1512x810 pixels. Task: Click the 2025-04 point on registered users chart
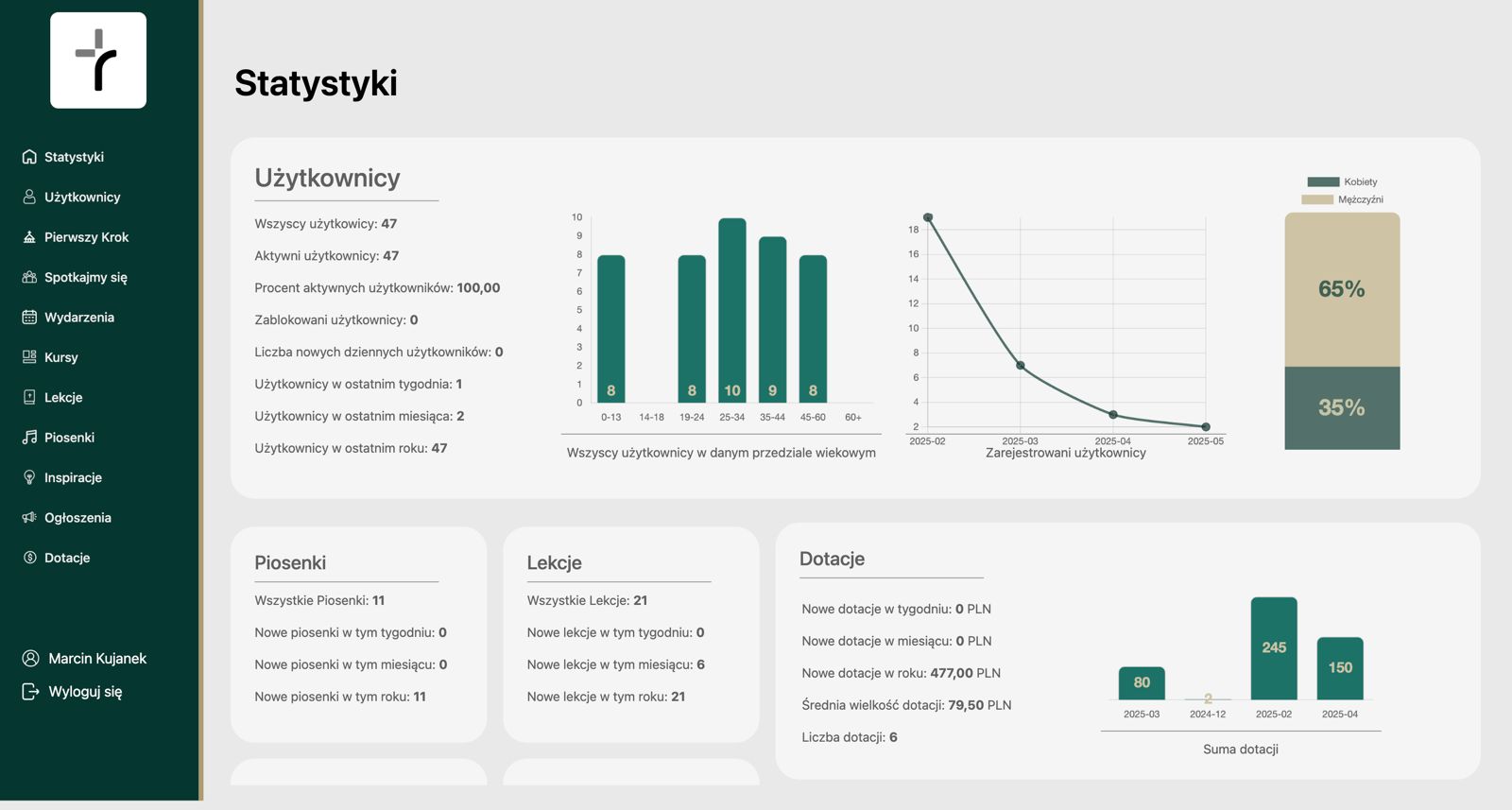(x=1113, y=415)
